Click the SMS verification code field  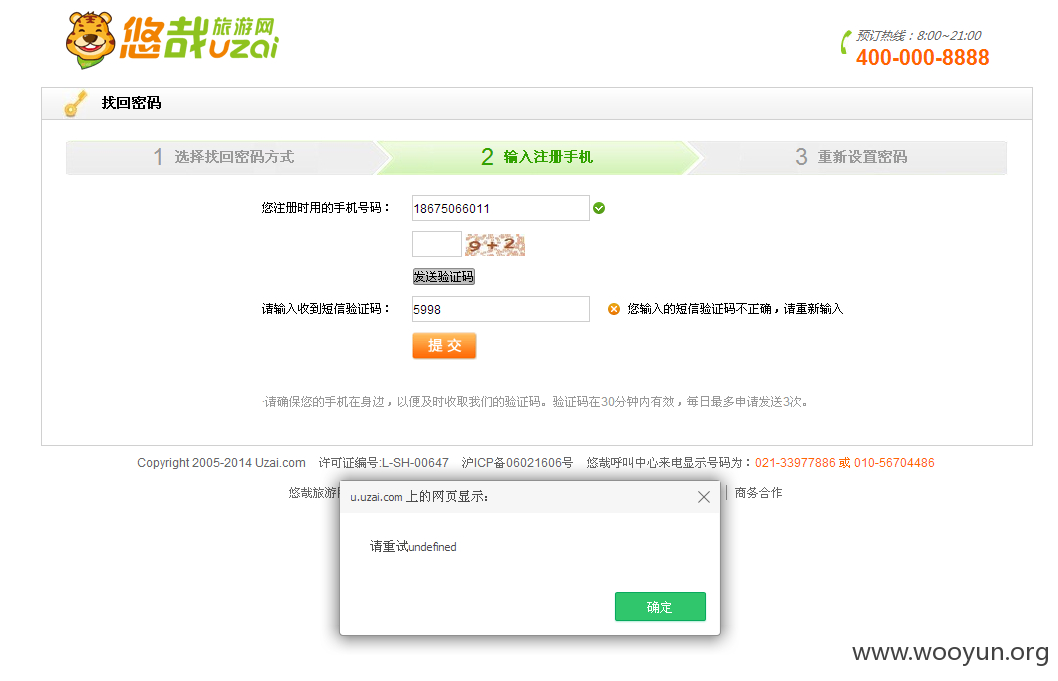pos(501,309)
